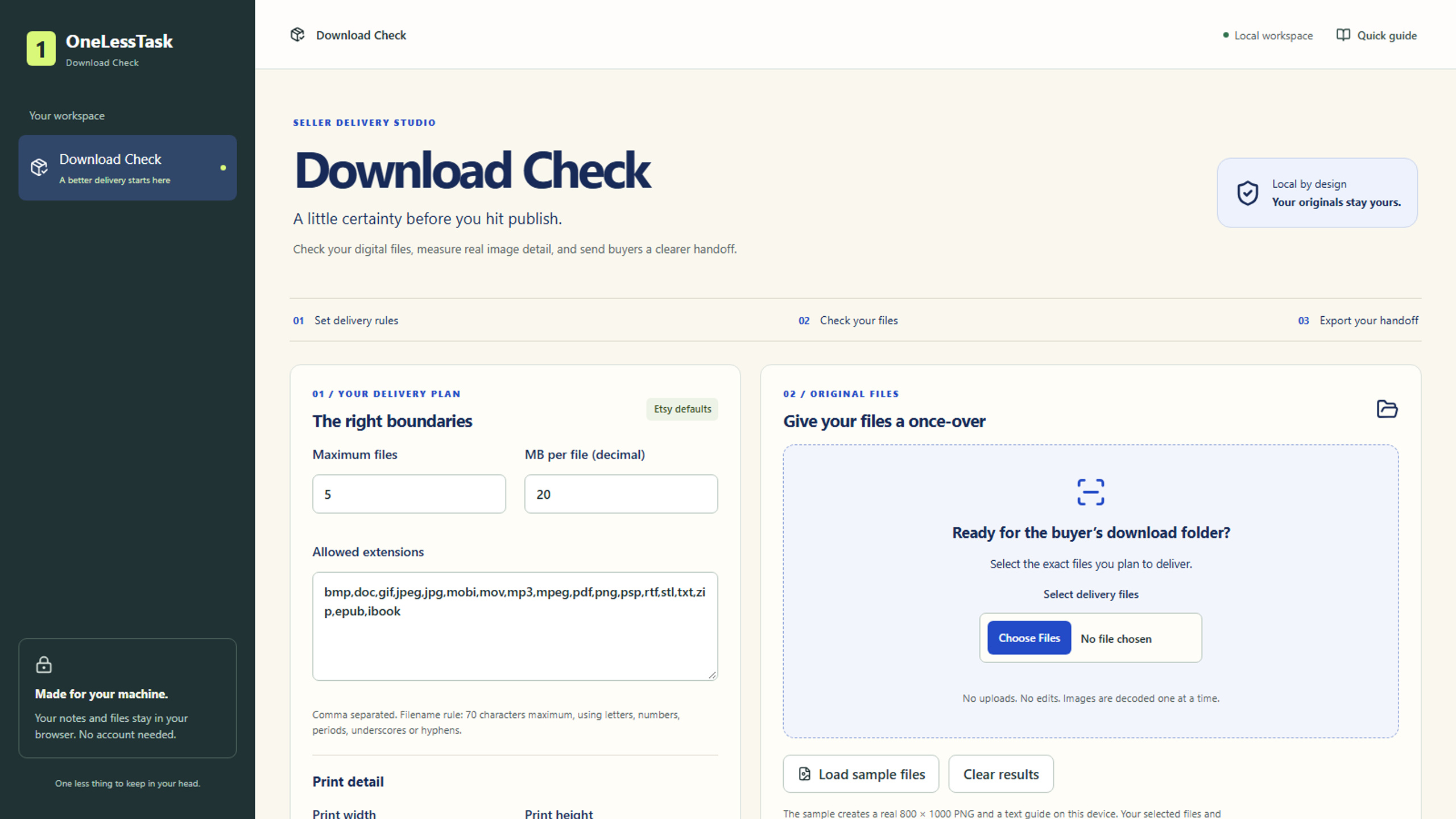Click the Load sample files button
The width and height of the screenshot is (1456, 819).
pos(861,774)
